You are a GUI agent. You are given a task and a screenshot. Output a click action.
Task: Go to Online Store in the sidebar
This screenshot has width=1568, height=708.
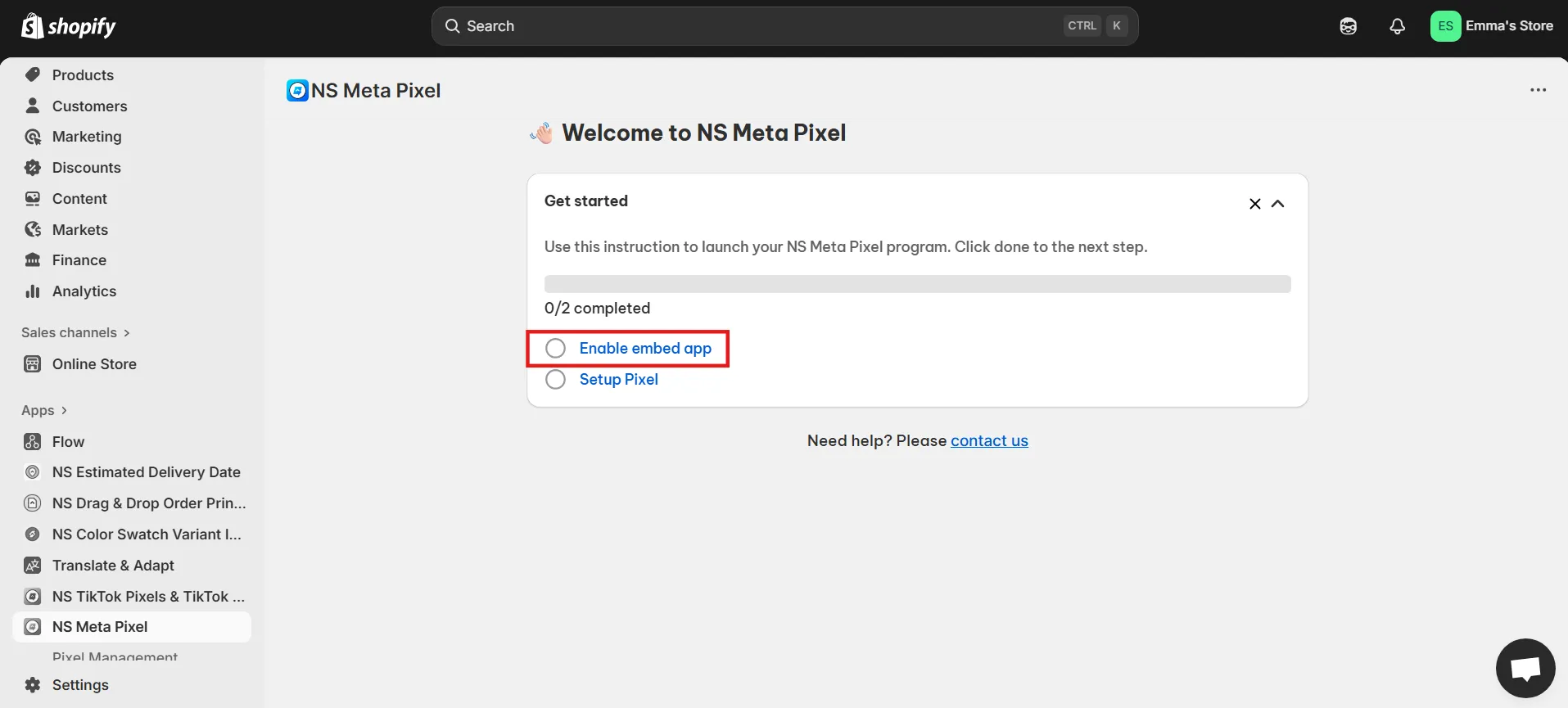94,364
